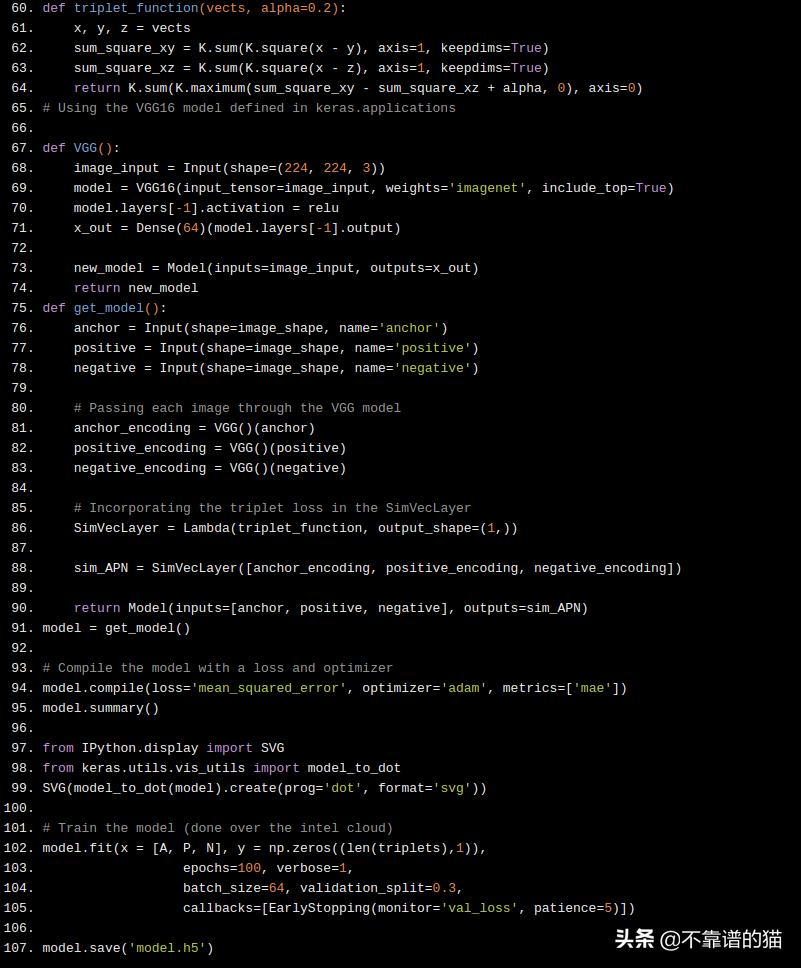Click "negative = Input(shape=image_shape" line
The width and height of the screenshot is (801, 968).
coord(276,368)
